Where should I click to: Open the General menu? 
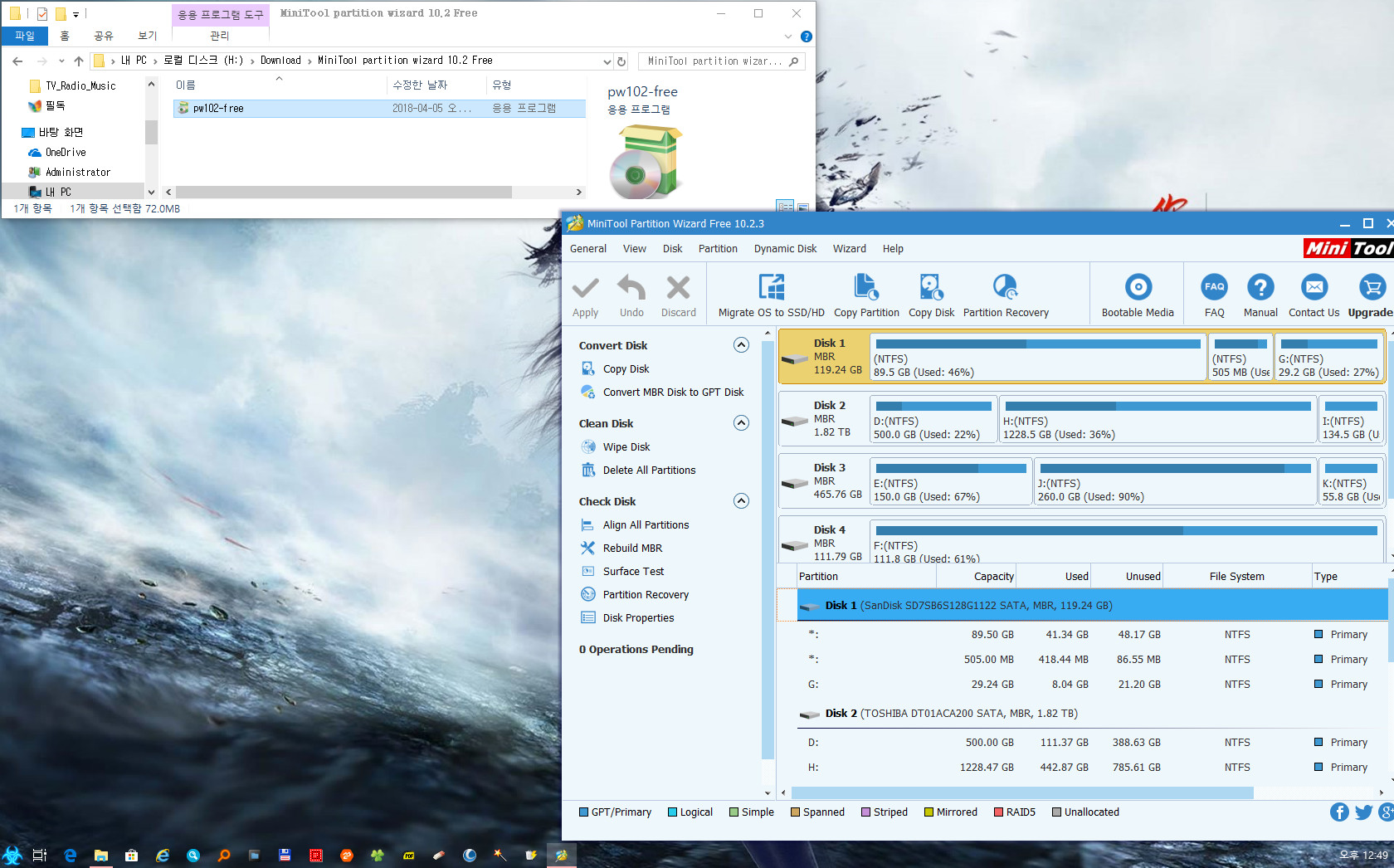coord(588,249)
